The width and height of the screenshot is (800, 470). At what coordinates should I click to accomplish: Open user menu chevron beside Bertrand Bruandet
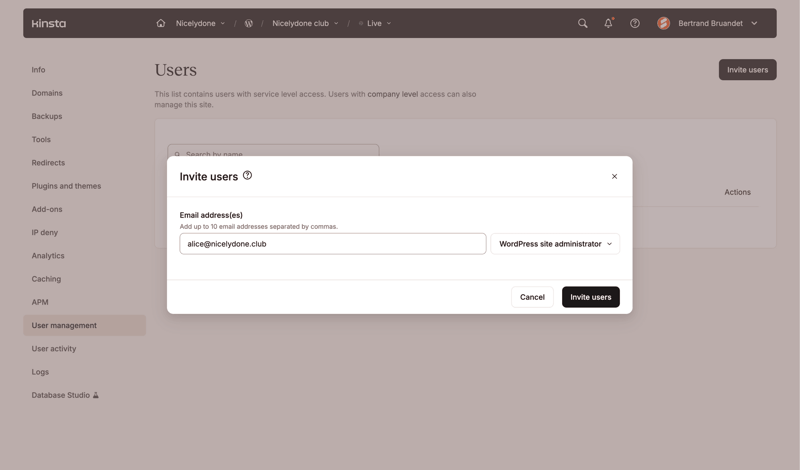pos(754,23)
